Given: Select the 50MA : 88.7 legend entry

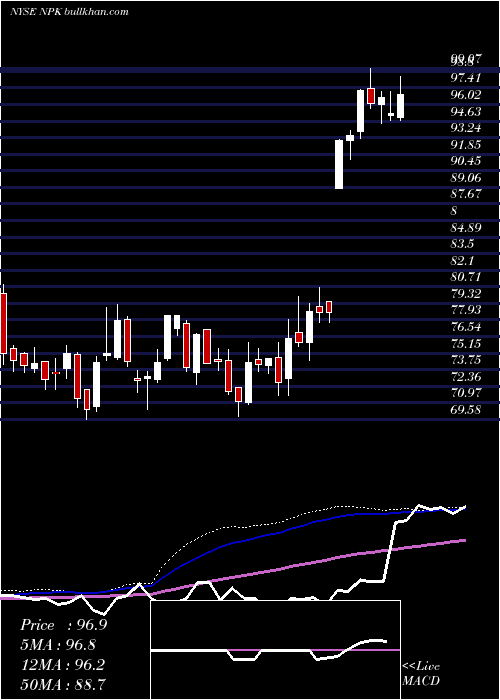Looking at the screenshot, I should 63,684.
